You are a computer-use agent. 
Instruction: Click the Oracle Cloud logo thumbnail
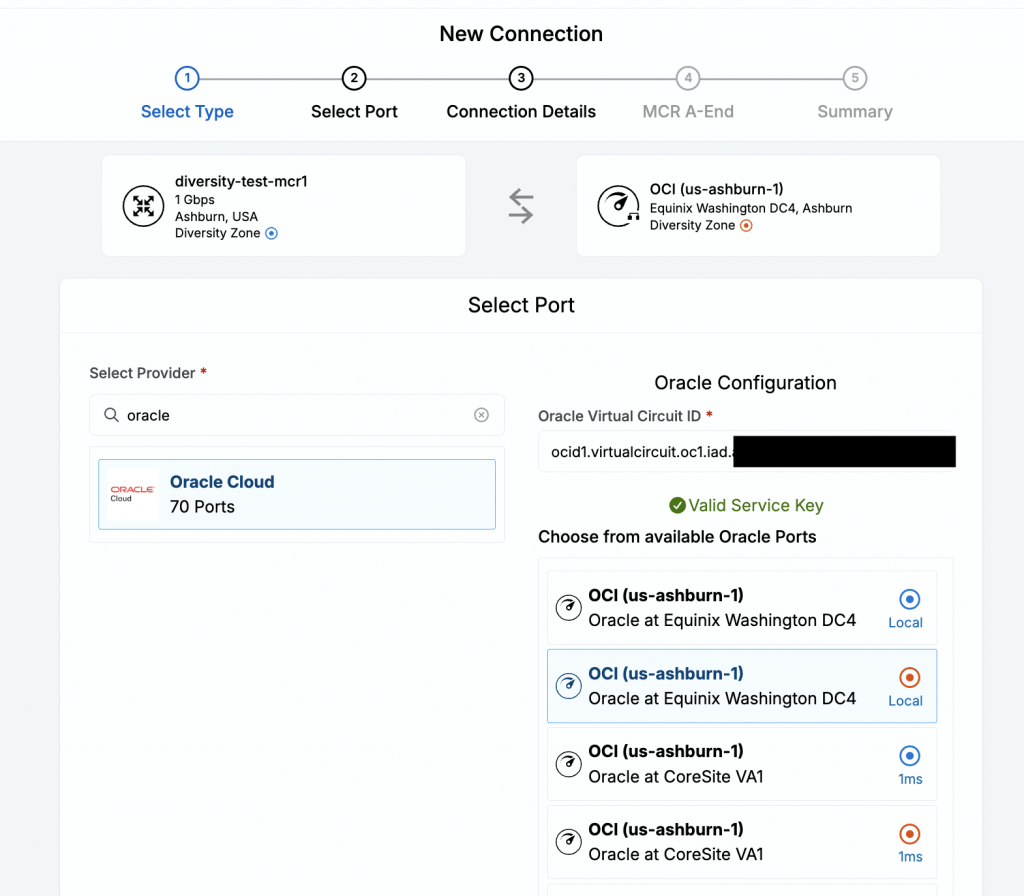pyautogui.click(x=133, y=494)
